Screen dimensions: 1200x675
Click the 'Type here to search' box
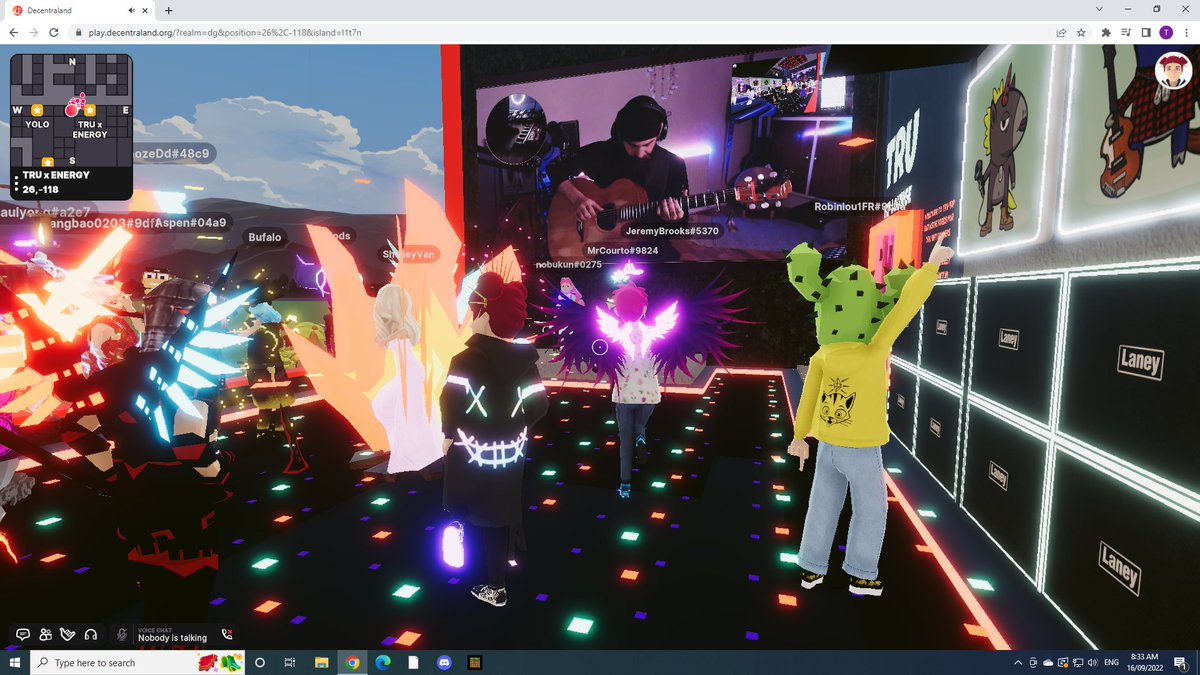tap(138, 662)
